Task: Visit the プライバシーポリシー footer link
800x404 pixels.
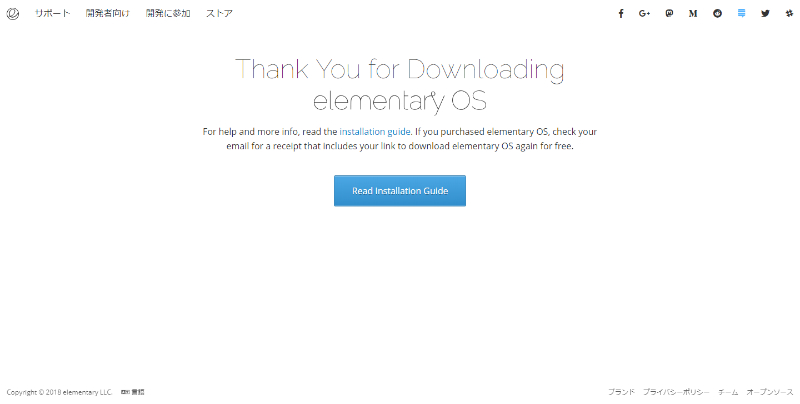Action: tap(676, 392)
